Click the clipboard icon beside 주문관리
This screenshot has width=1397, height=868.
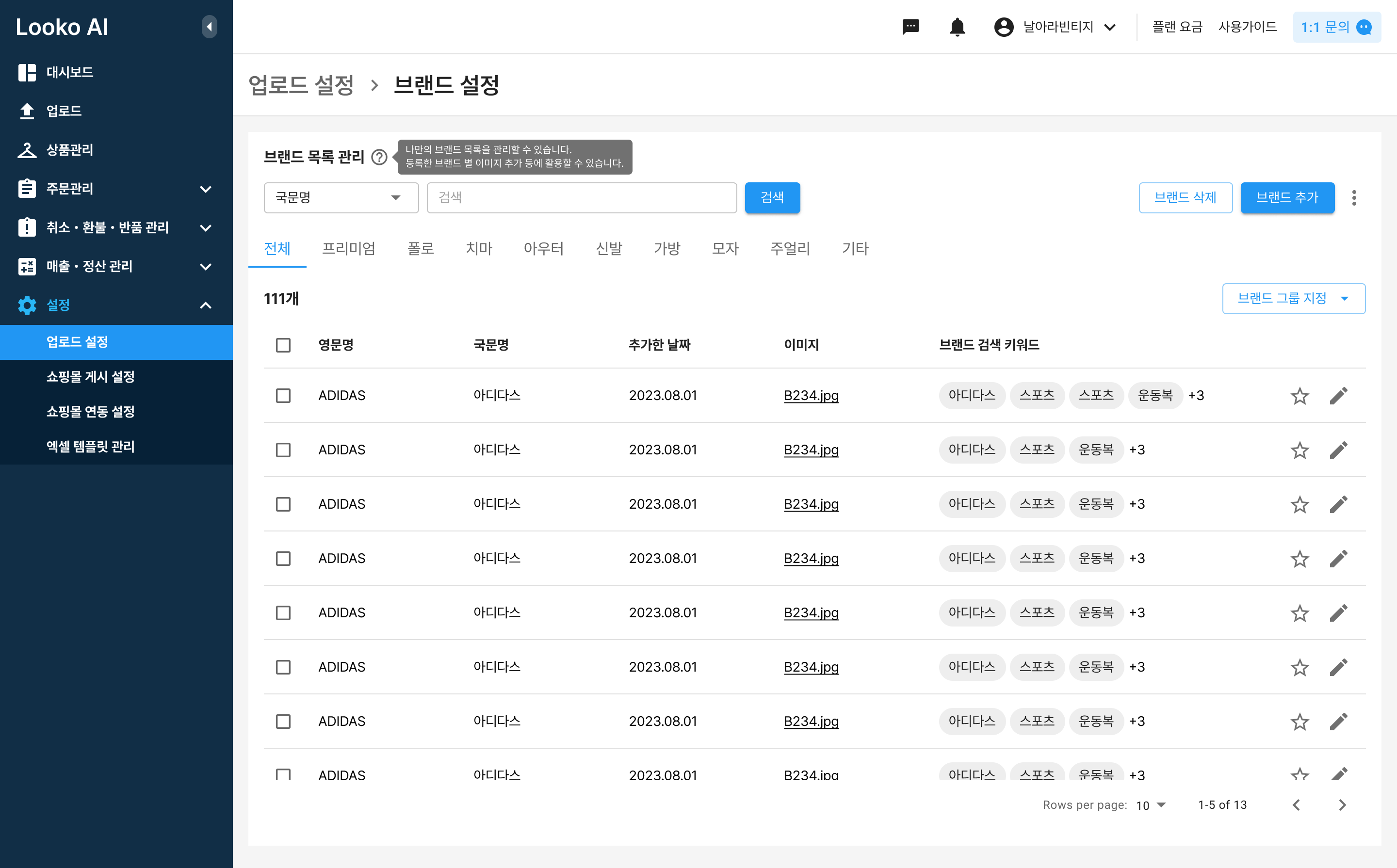(27, 188)
